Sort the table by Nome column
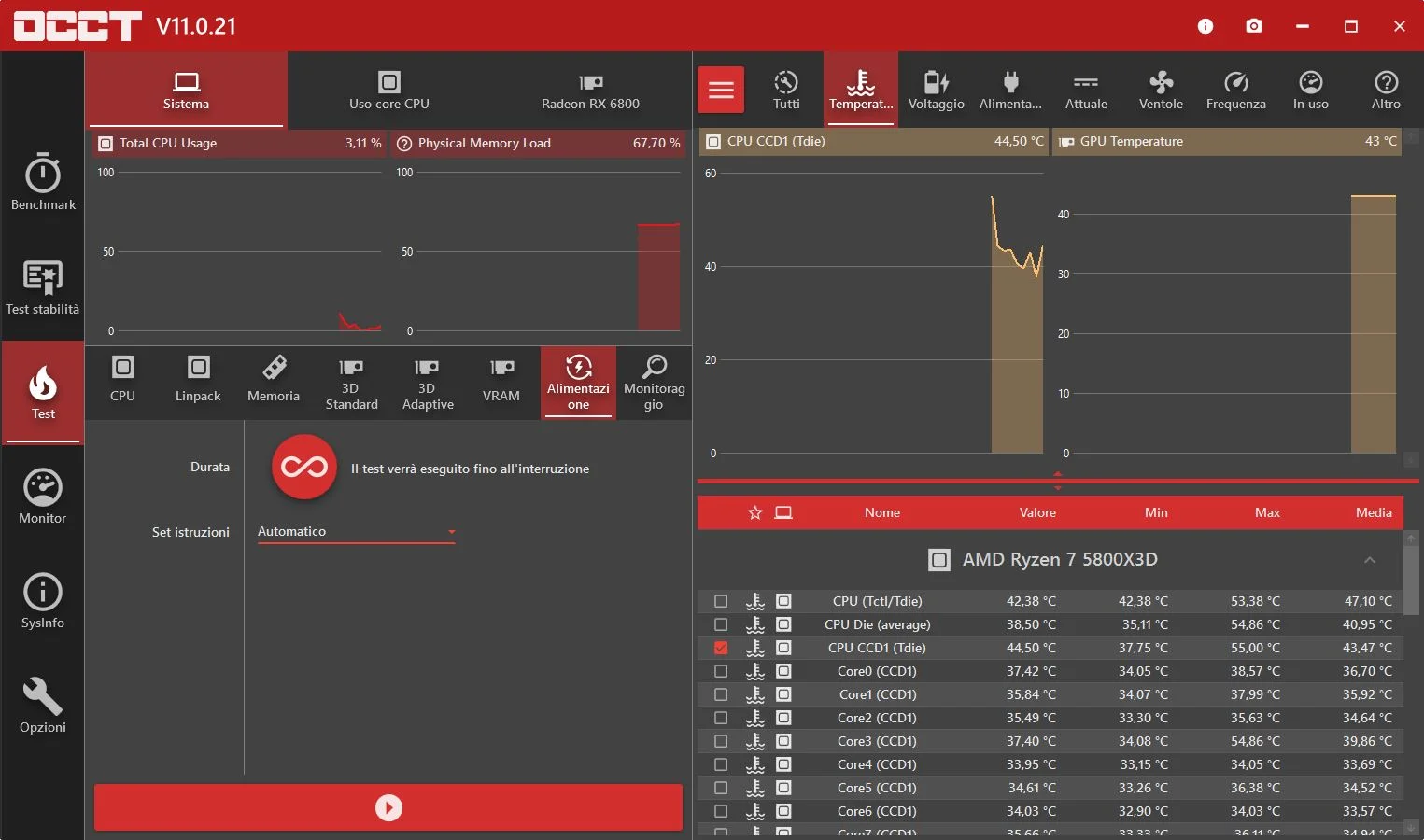 tap(882, 512)
